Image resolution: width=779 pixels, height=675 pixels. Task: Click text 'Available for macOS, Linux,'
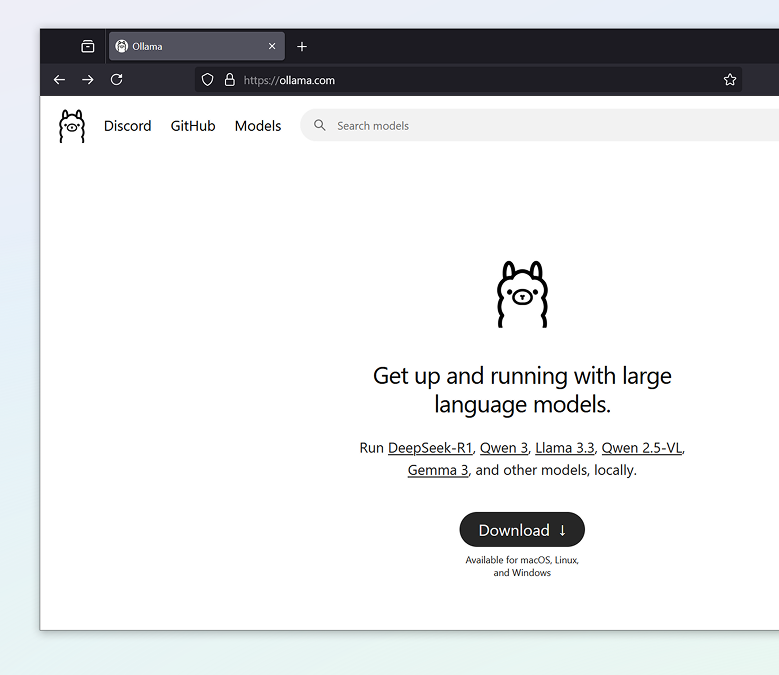[x=522, y=560]
